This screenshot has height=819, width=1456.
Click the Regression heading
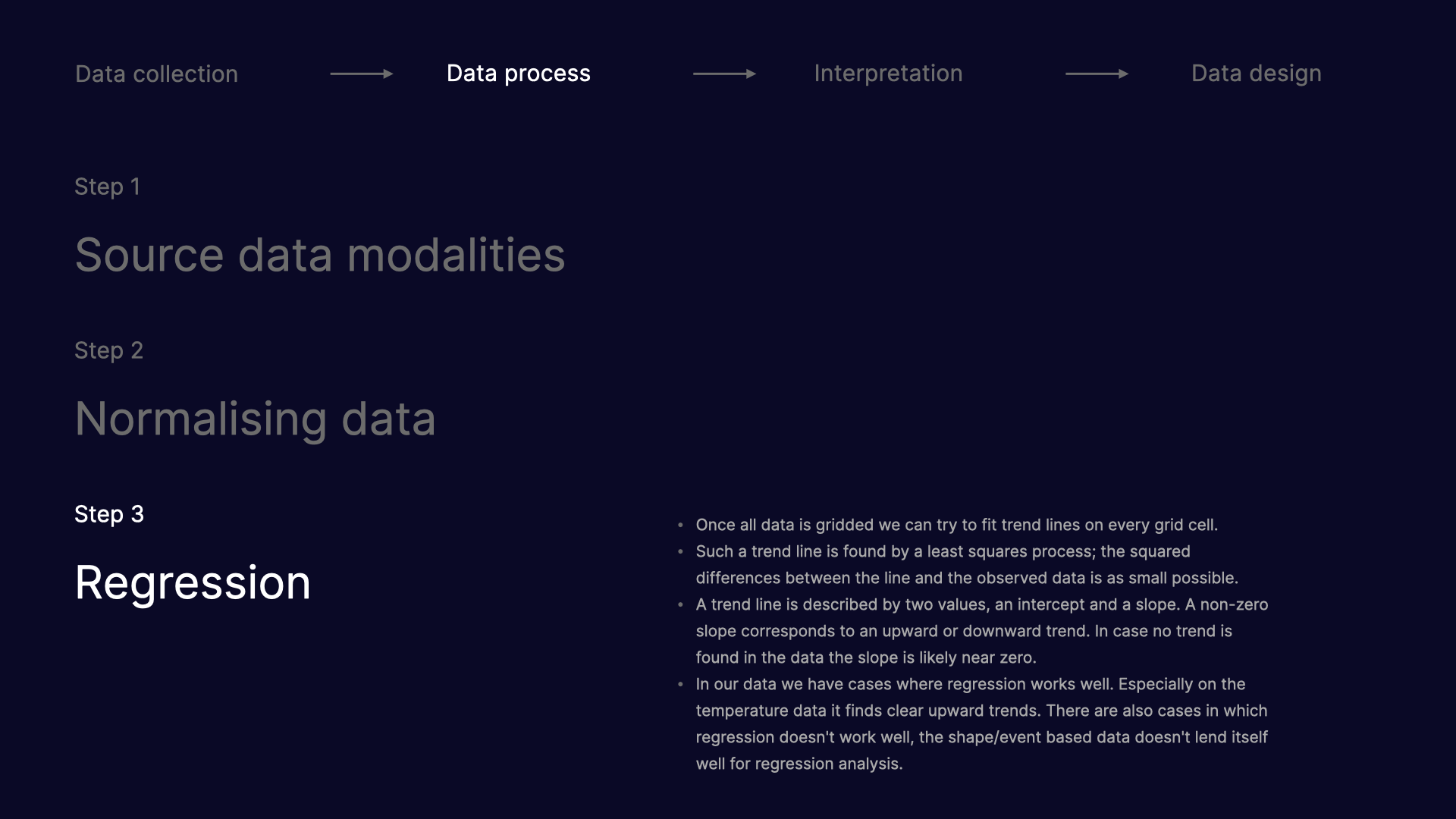click(x=193, y=583)
